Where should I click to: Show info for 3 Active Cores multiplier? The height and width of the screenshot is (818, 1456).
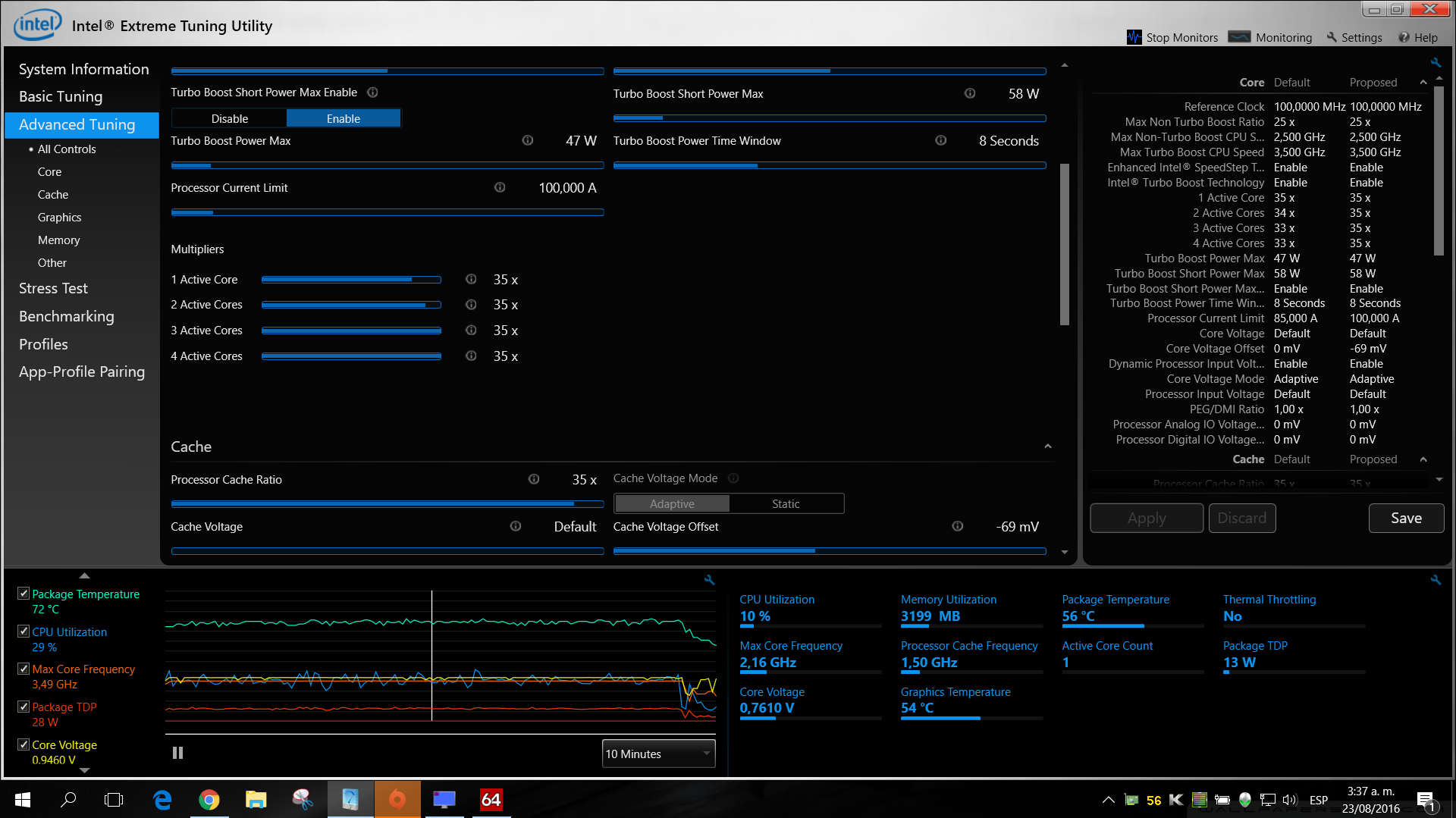pyautogui.click(x=471, y=331)
